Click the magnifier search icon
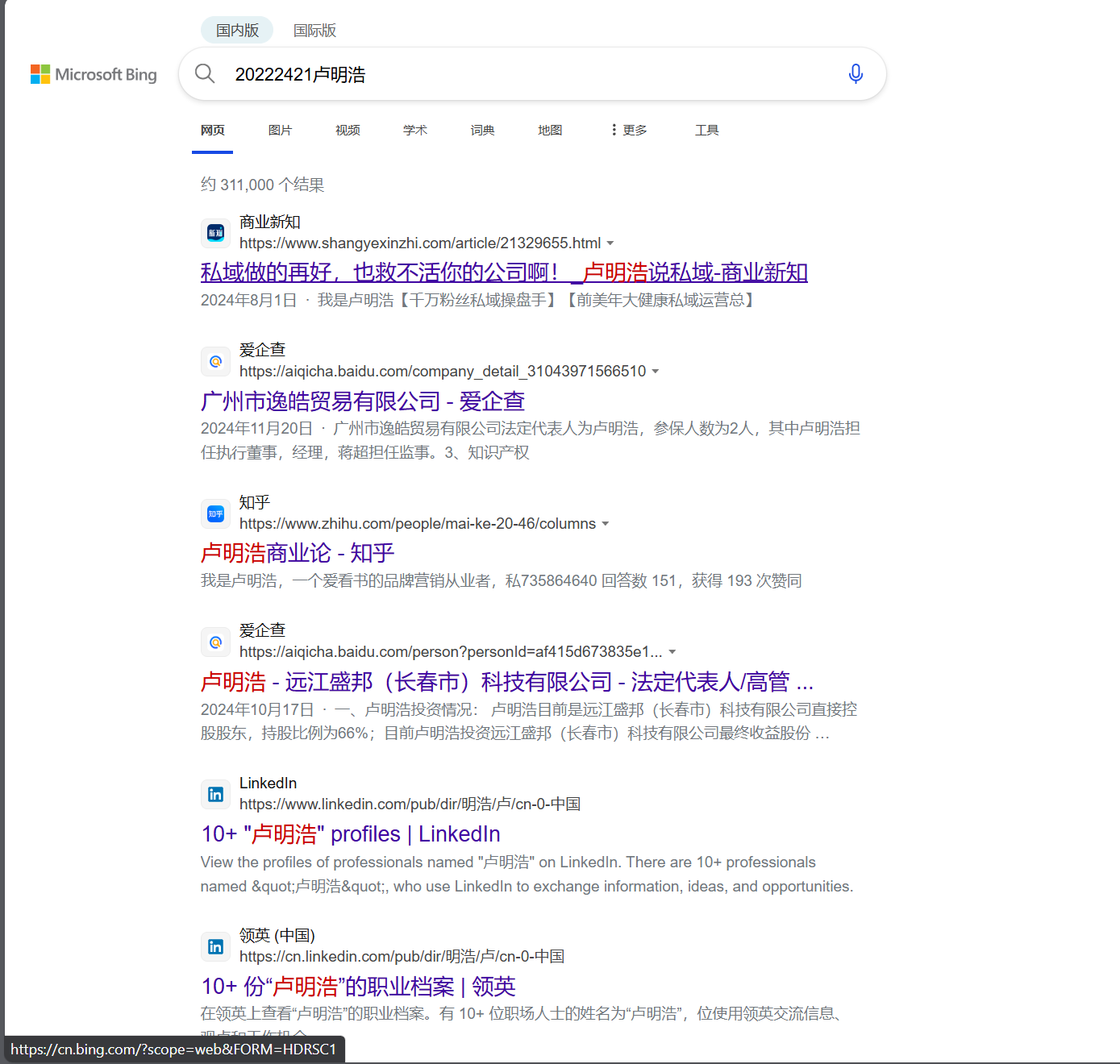Screen dimensions: 1120x1064 coord(205,73)
